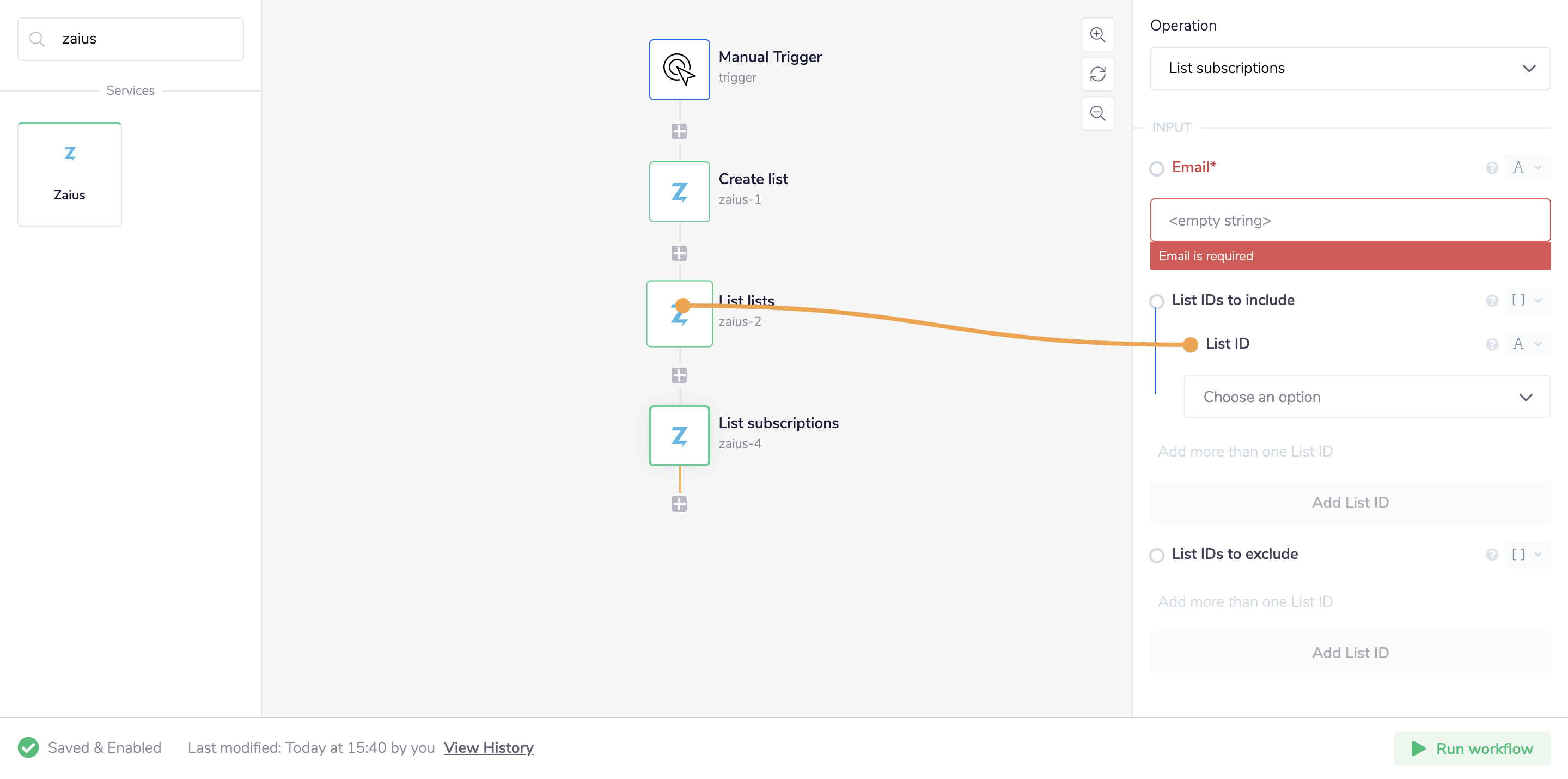Add the Zaius service from sidebar

point(69,174)
